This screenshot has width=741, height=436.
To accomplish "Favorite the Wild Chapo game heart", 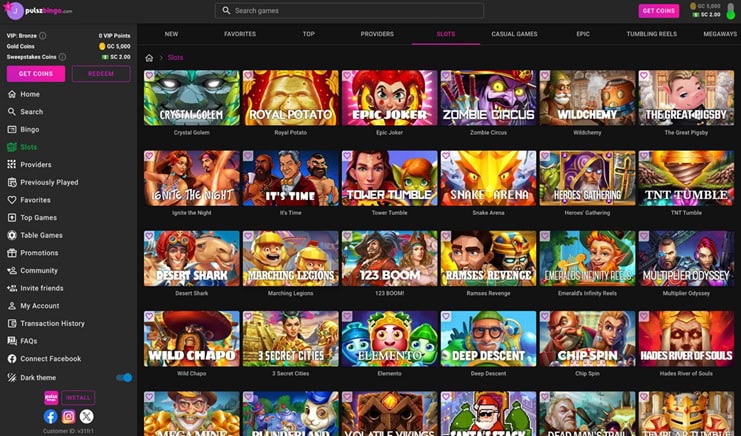I will coord(149,316).
